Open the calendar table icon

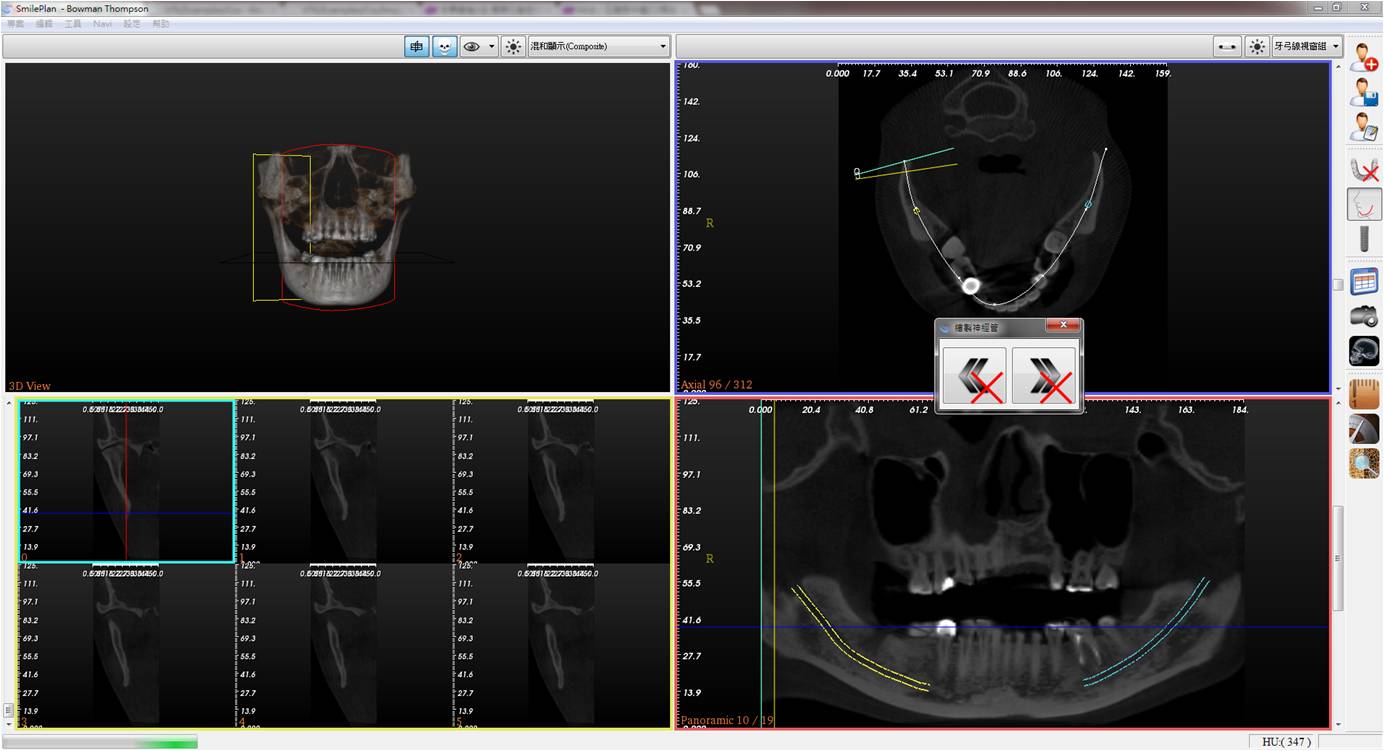click(x=1364, y=281)
